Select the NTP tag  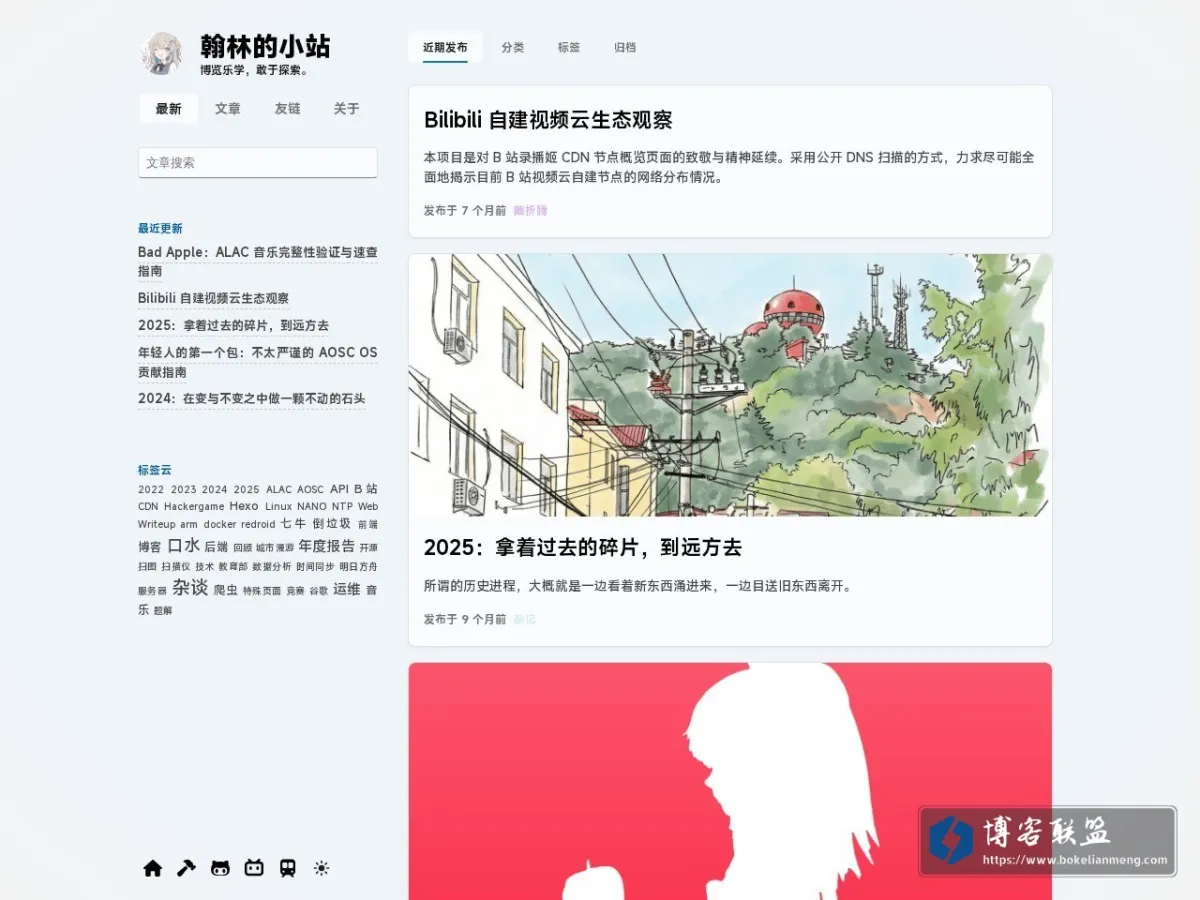point(342,506)
